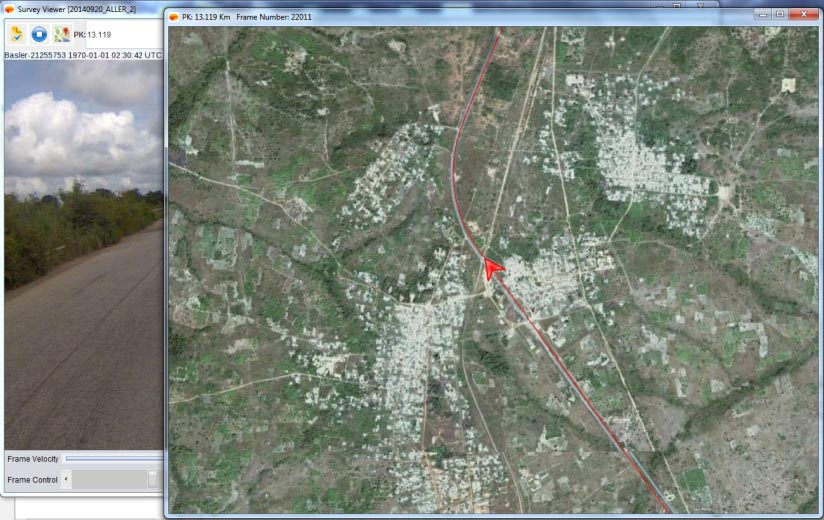
Task: Click the PK: label in the toolbar
Action: [x=79, y=35]
